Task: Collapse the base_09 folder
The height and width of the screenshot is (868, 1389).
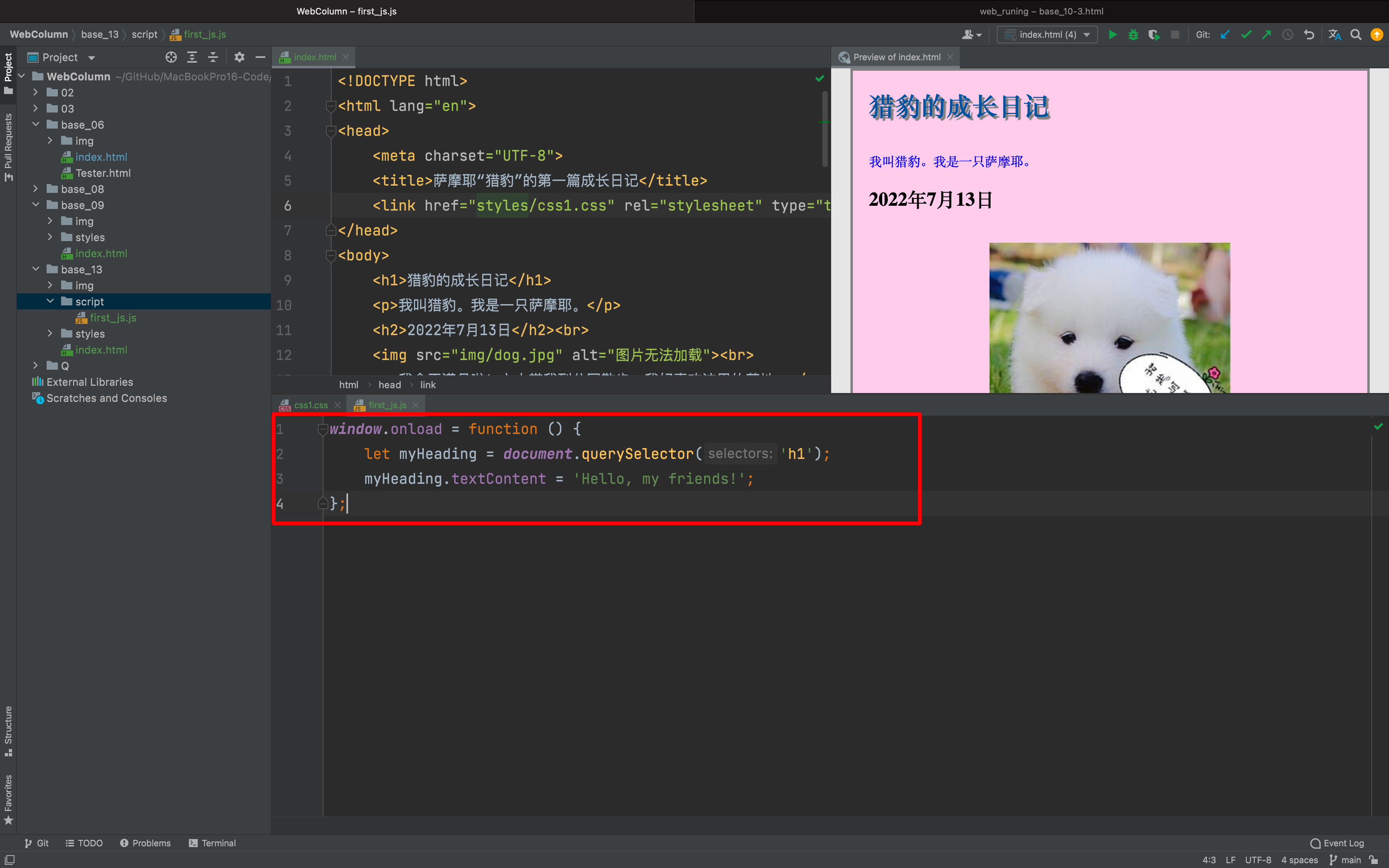Action: click(x=36, y=205)
